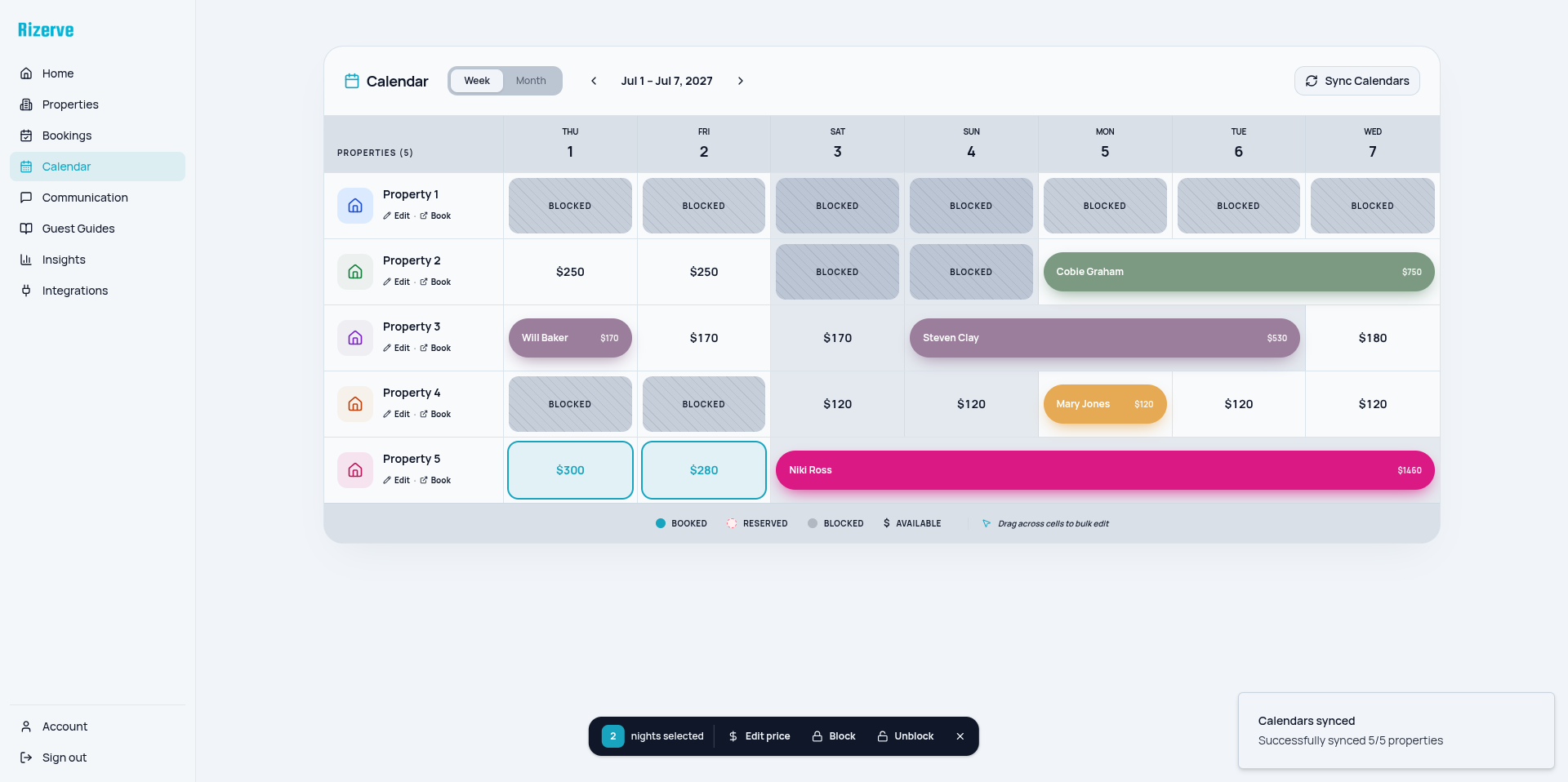This screenshot has width=1568, height=782.
Task: Open the Will Baker booking
Action: click(x=570, y=338)
